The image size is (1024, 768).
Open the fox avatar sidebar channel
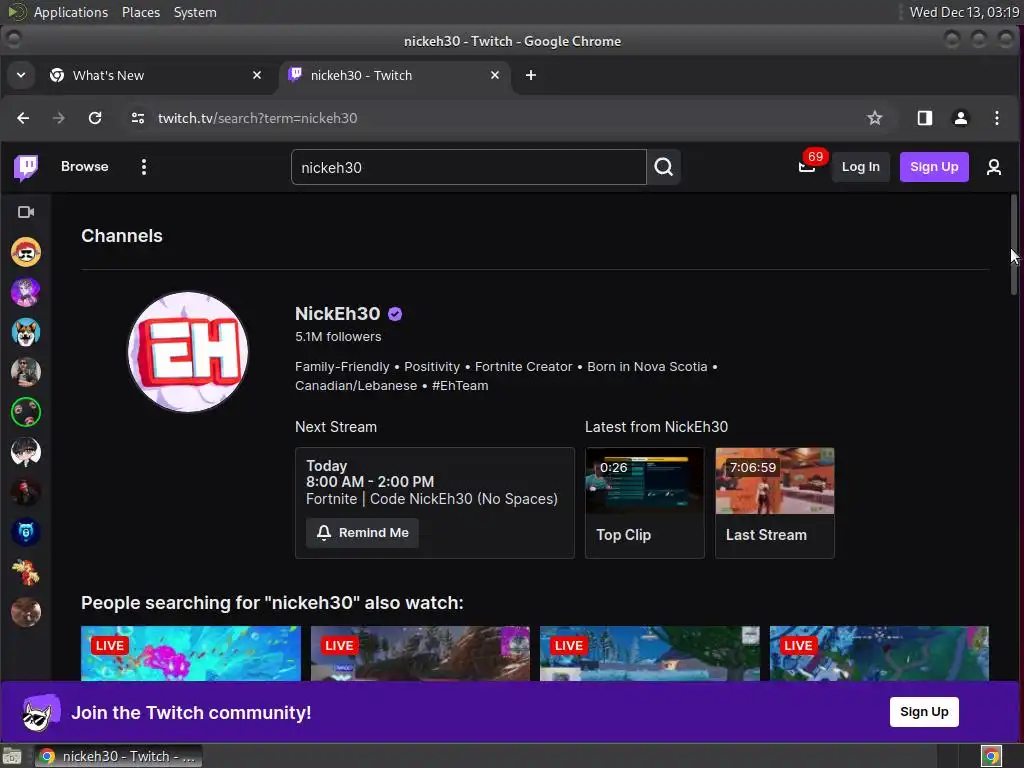click(26, 332)
